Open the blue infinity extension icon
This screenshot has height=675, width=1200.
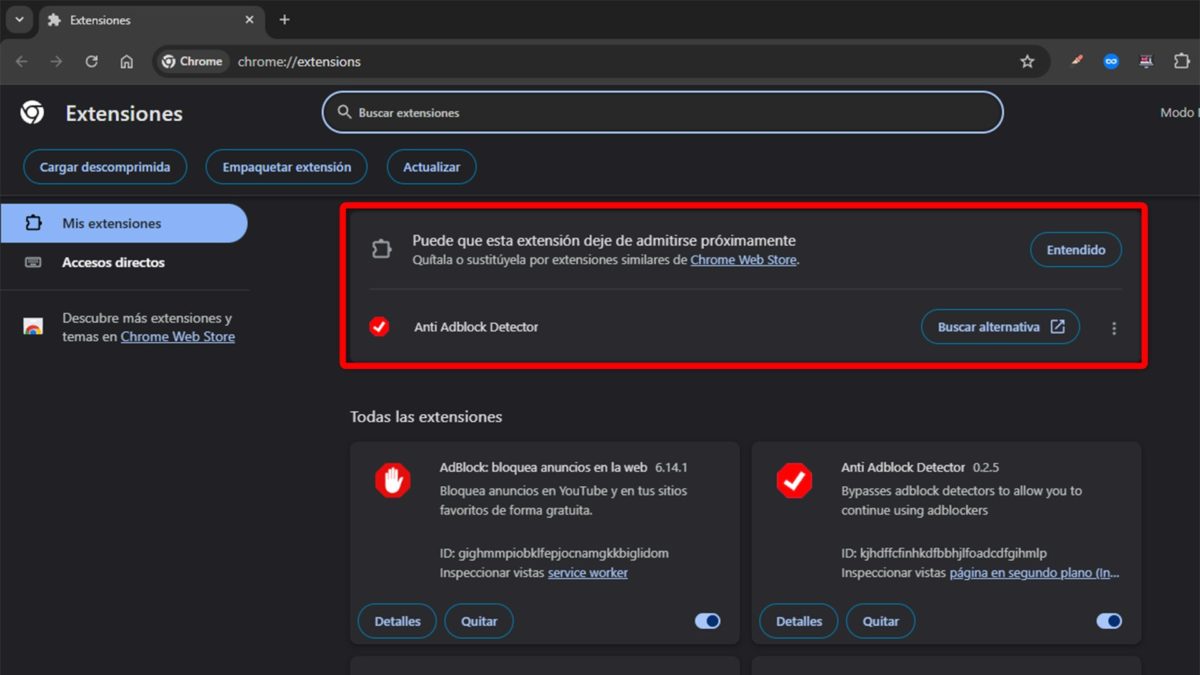click(x=1111, y=61)
